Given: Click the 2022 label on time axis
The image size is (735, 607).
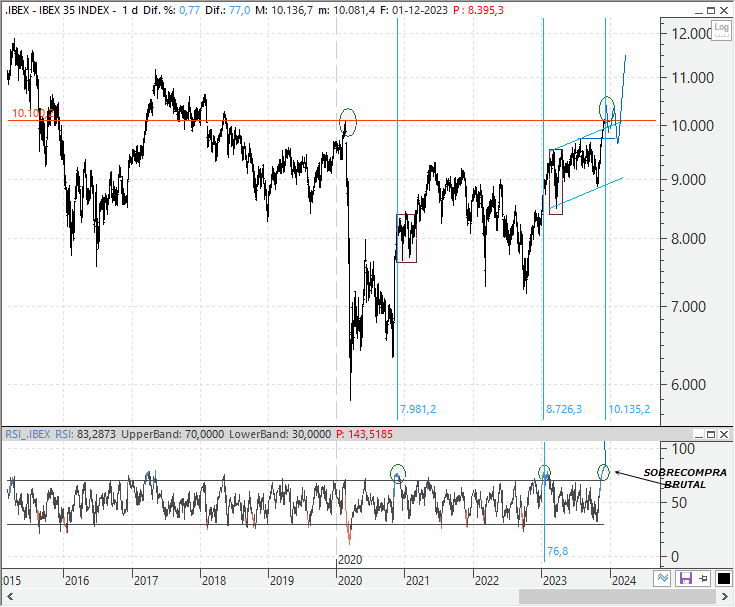Looking at the screenshot, I should pyautogui.click(x=487, y=581).
